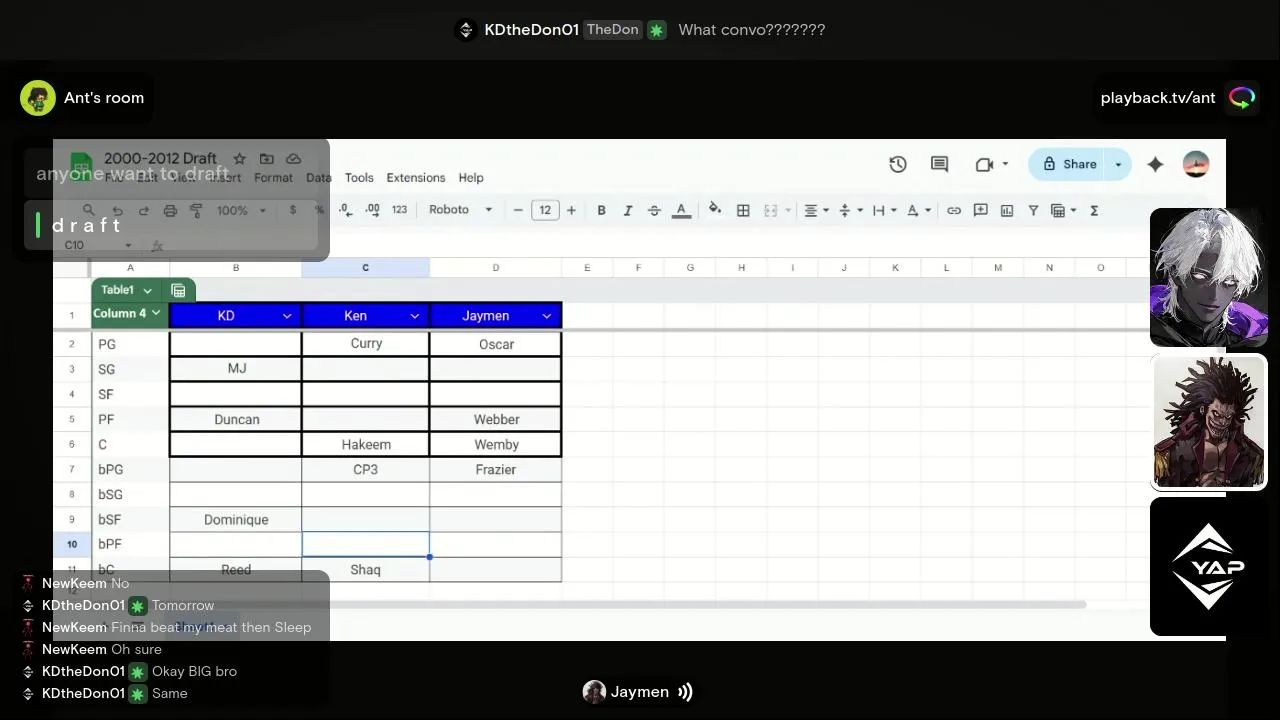The width and height of the screenshot is (1280, 720).
Task: Toggle italic formatting
Action: click(628, 210)
